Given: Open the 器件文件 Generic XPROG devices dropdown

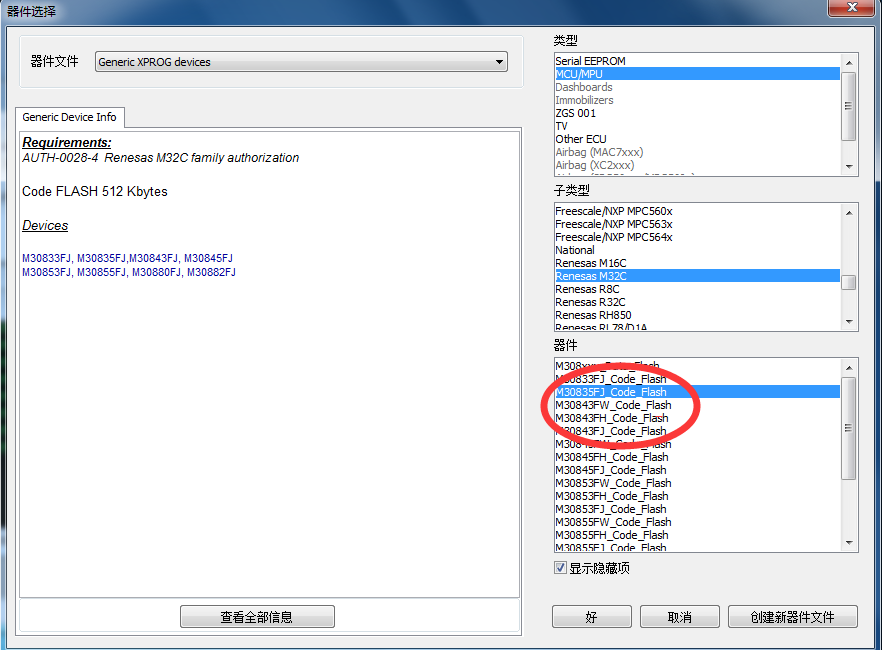Looking at the screenshot, I should pos(301,62).
